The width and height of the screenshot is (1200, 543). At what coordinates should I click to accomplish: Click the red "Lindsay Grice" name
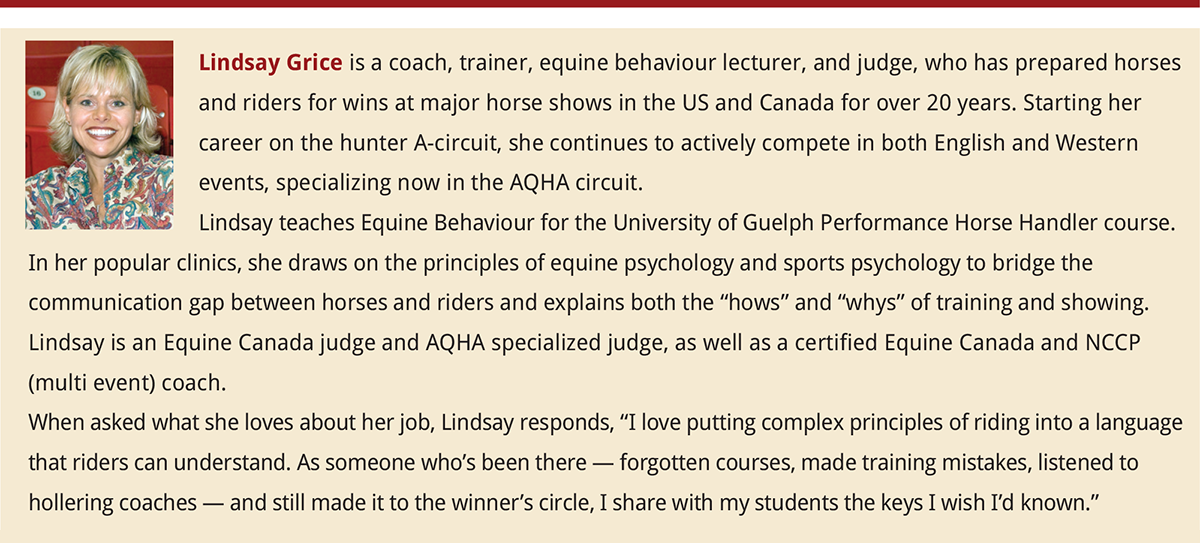[x=272, y=63]
